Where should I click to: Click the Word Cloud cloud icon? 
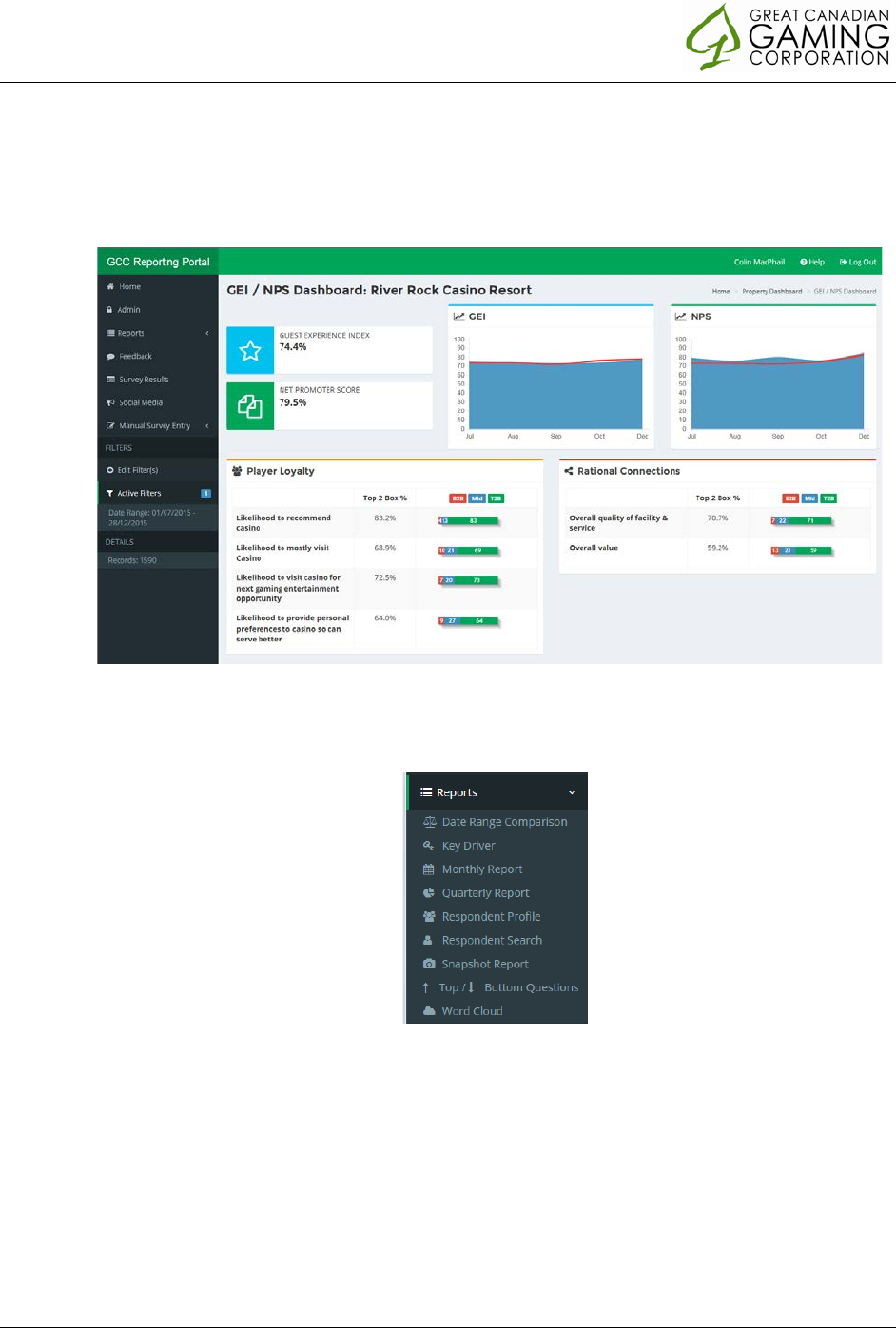(x=429, y=1011)
